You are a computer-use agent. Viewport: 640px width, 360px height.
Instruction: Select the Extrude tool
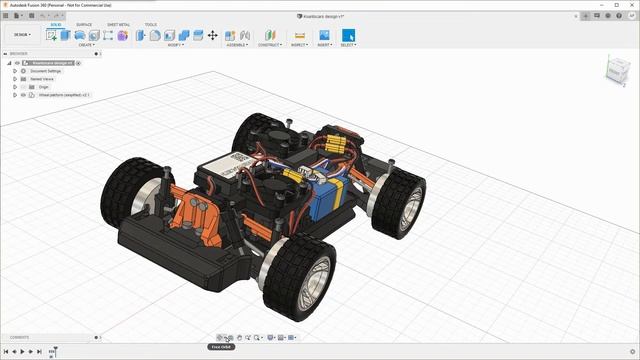66,35
